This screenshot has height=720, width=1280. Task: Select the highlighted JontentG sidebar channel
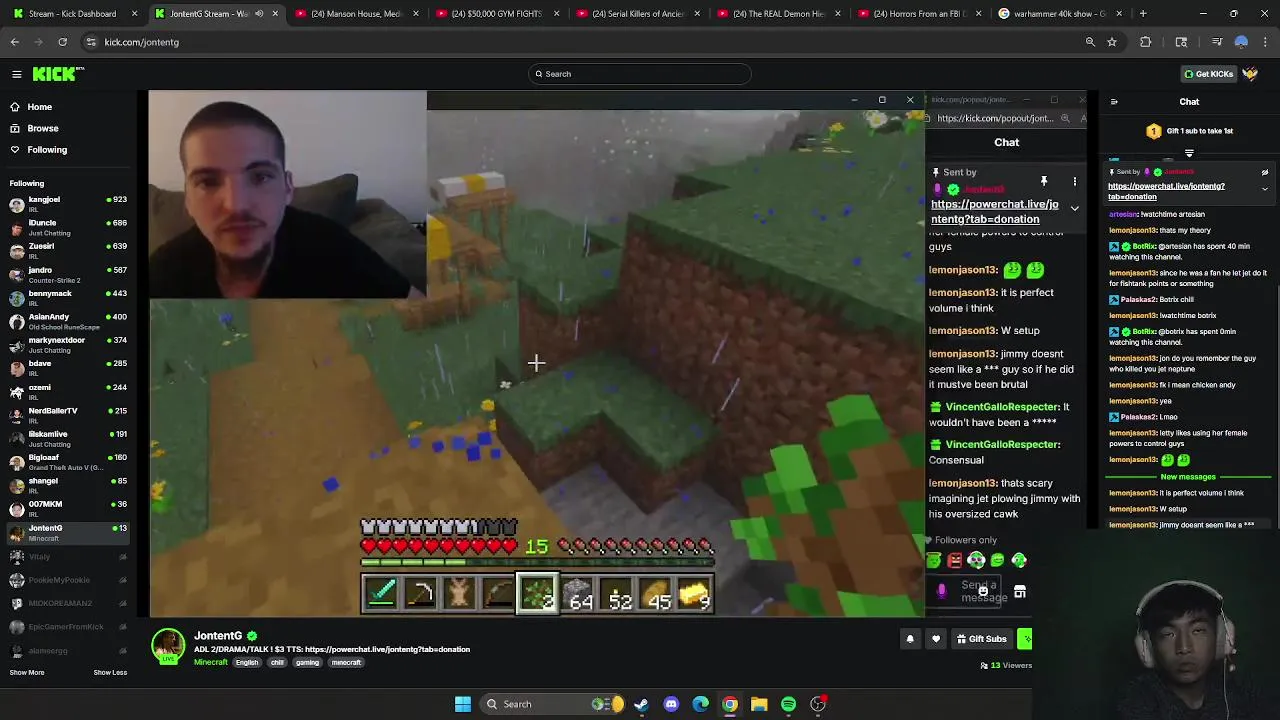tap(68, 532)
